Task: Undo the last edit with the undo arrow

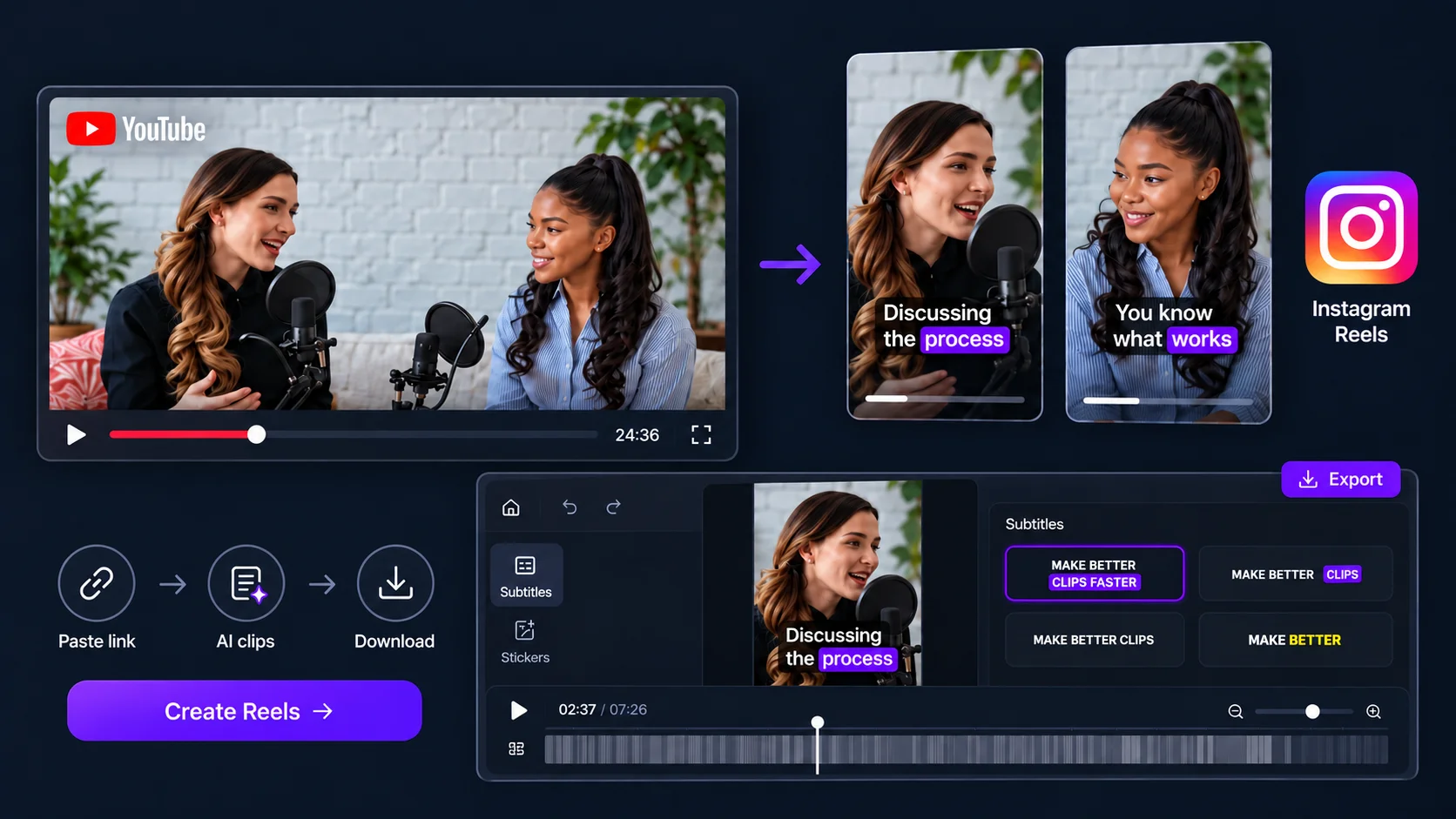Action: (x=570, y=507)
